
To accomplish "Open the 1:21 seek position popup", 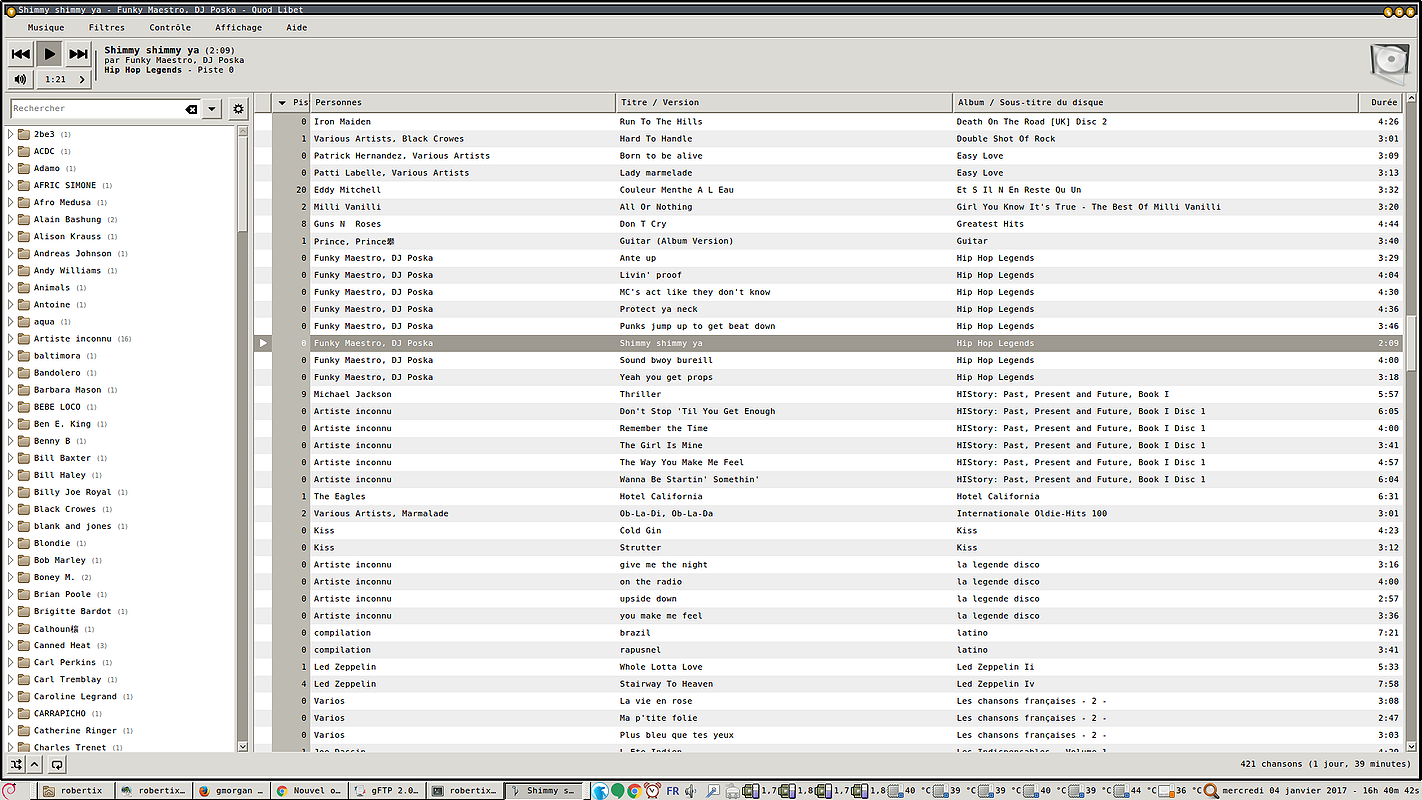I will point(63,79).
